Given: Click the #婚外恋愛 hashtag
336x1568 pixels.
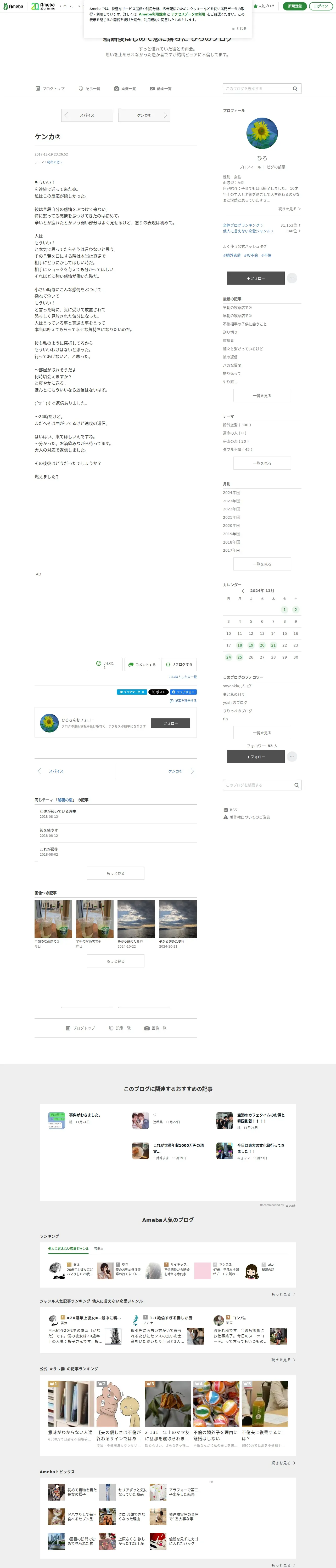Looking at the screenshot, I should (x=232, y=256).
